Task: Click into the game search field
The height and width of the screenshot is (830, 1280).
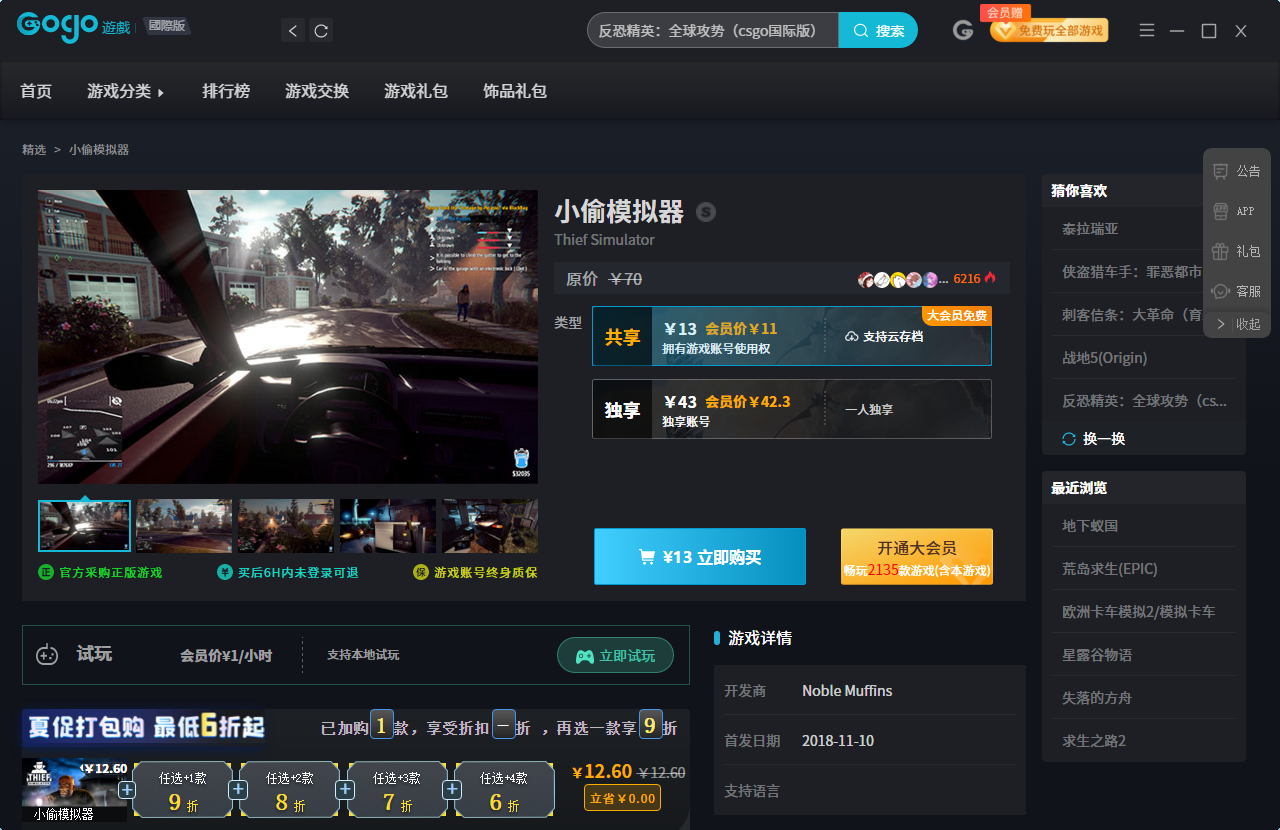Action: tap(713, 30)
